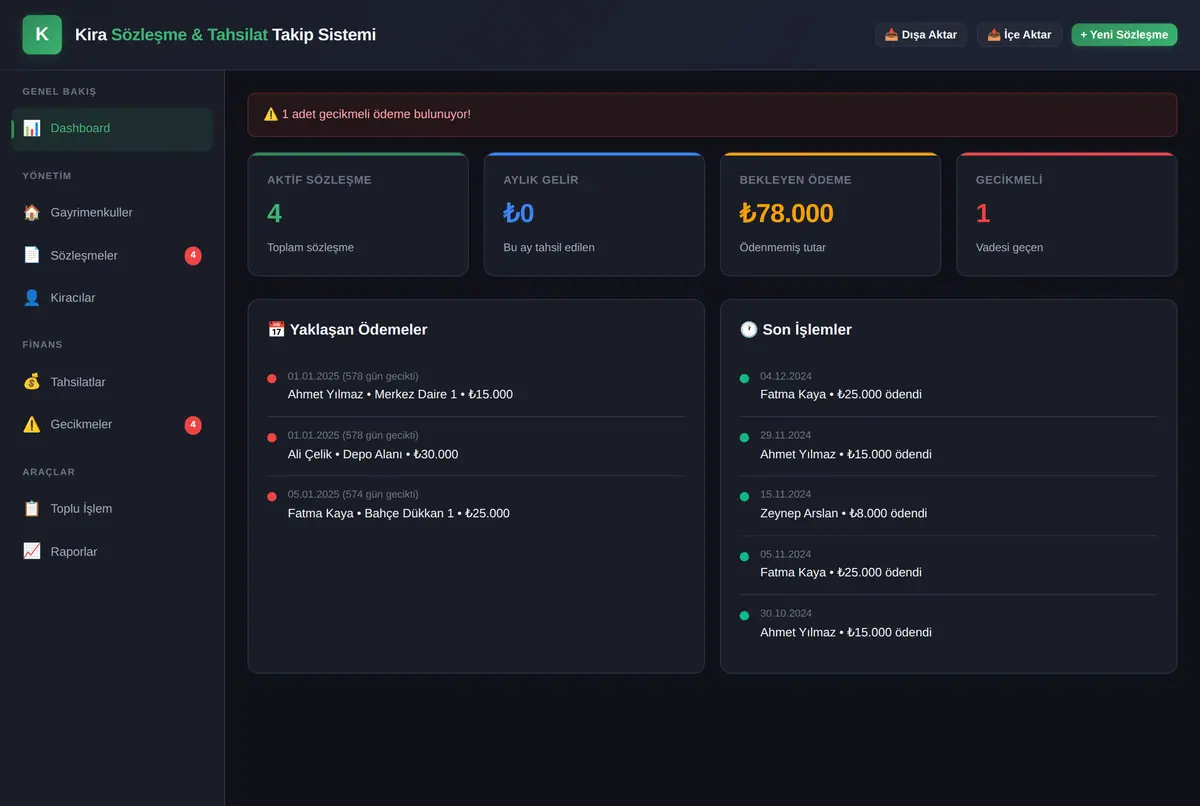Click the clock icon next to Son İşlemler
The width and height of the screenshot is (1200, 806).
pos(749,329)
